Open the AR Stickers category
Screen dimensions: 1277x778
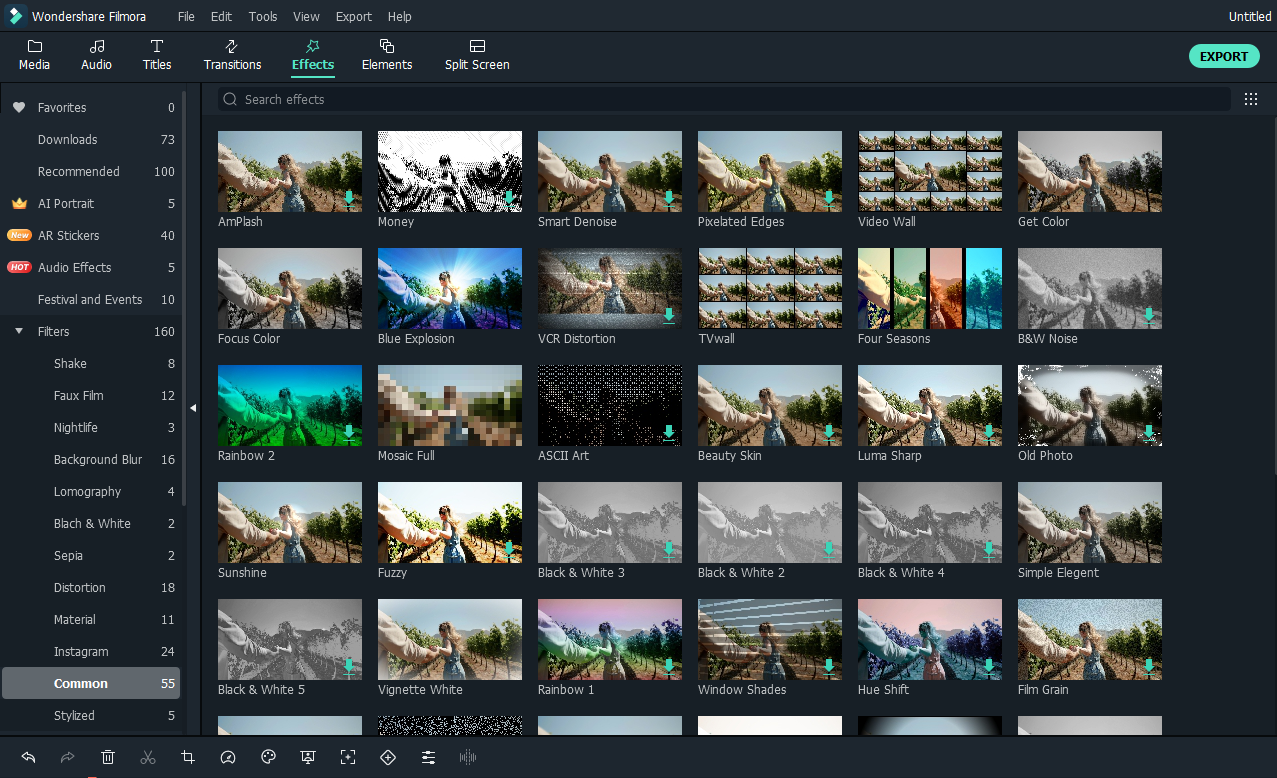[x=92, y=235]
